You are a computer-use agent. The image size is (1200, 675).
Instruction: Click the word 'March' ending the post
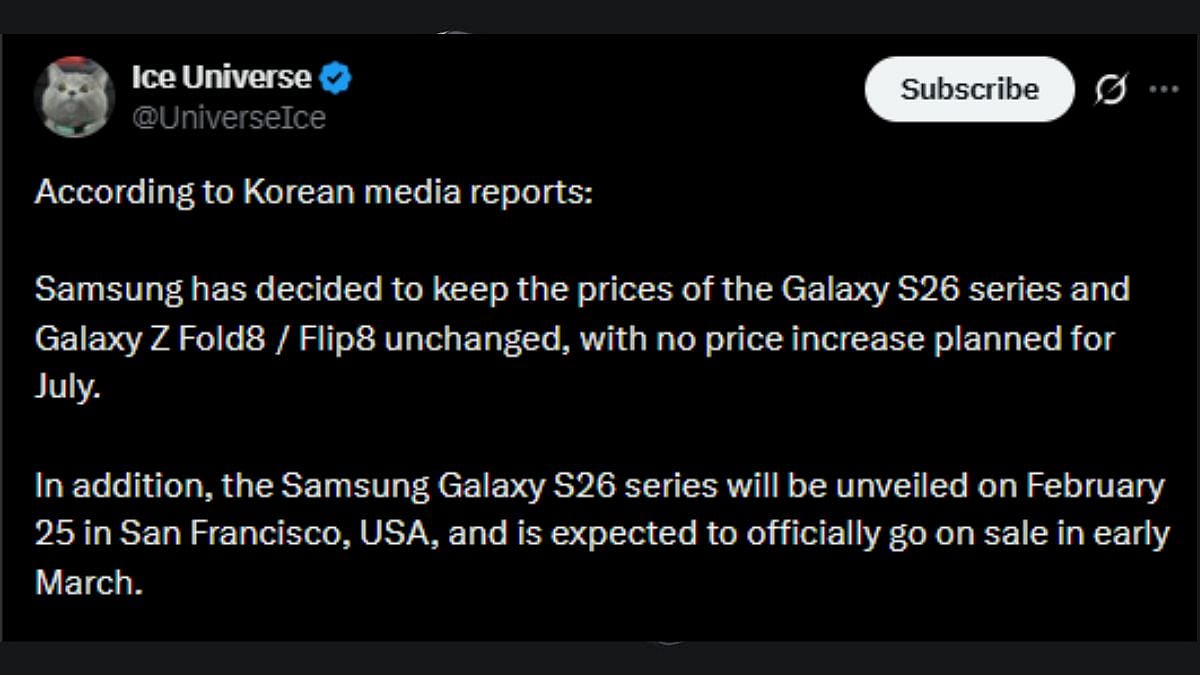coord(87,582)
